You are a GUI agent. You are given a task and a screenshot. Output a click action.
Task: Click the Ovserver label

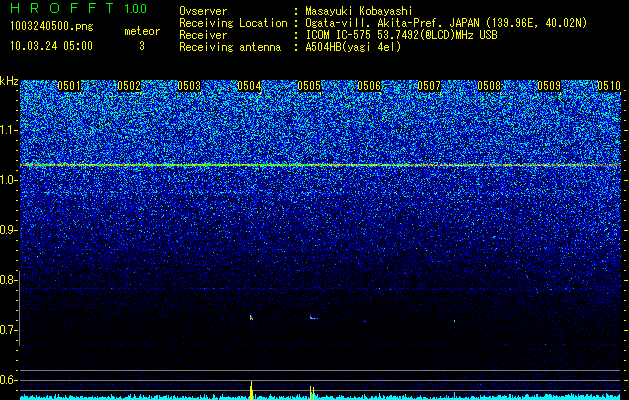point(203,11)
